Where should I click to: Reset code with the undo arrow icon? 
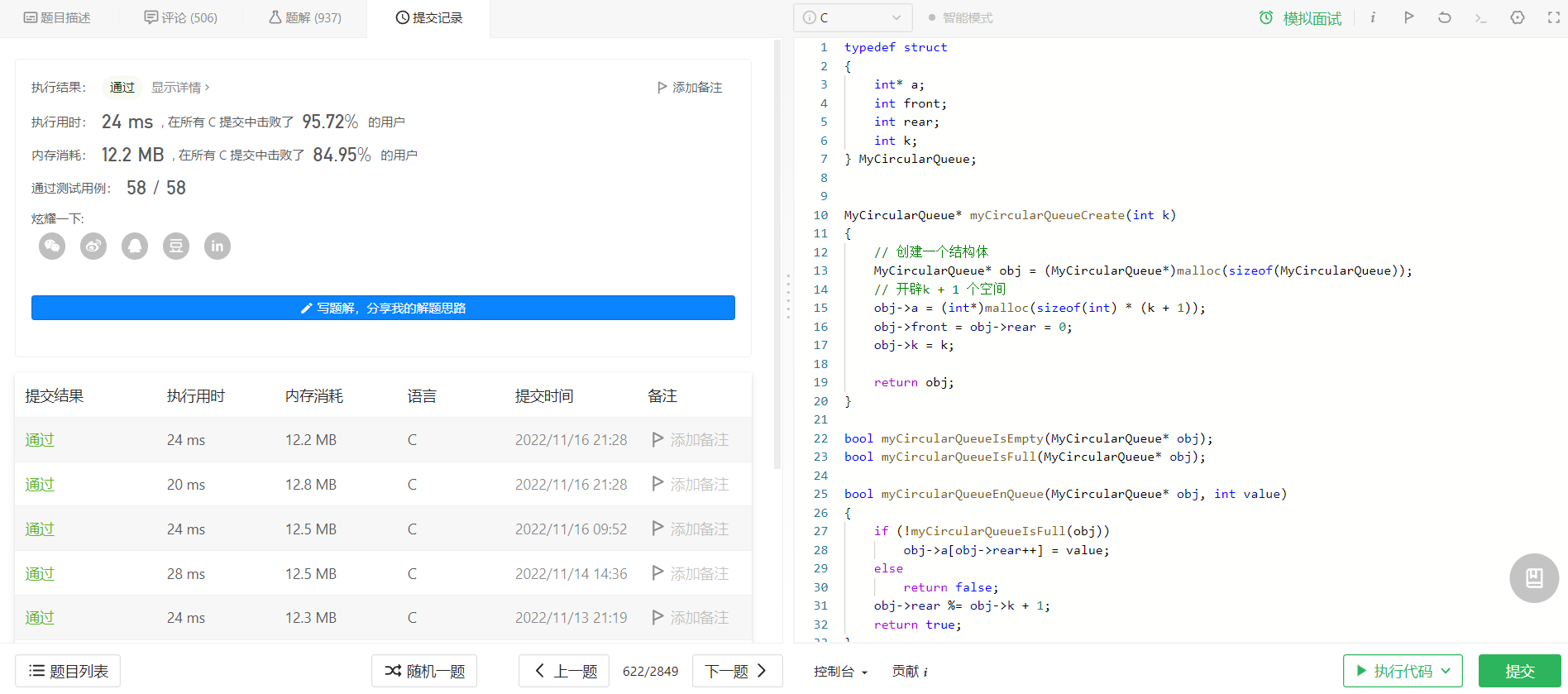(x=1445, y=17)
